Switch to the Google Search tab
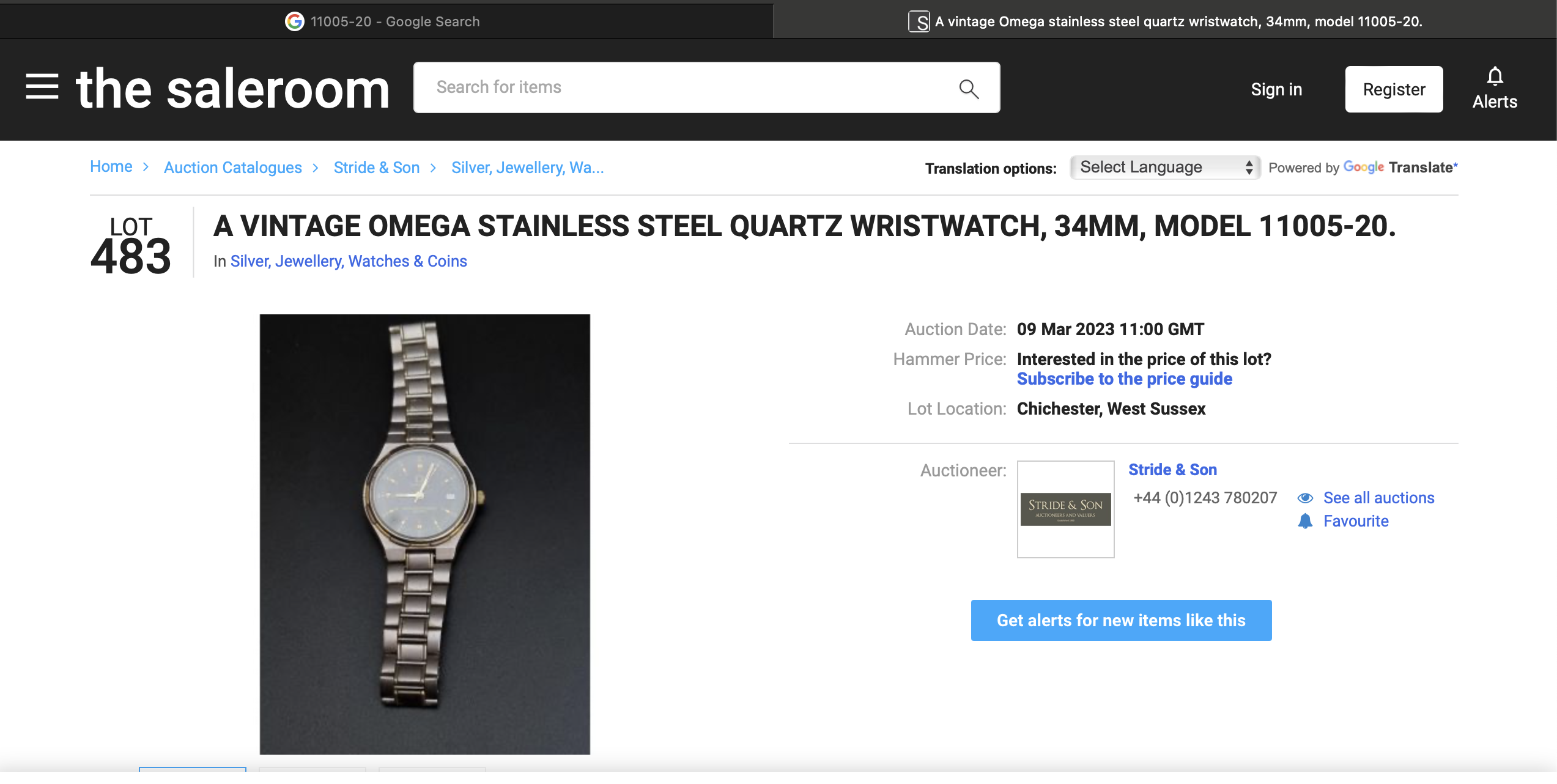 pos(385,21)
